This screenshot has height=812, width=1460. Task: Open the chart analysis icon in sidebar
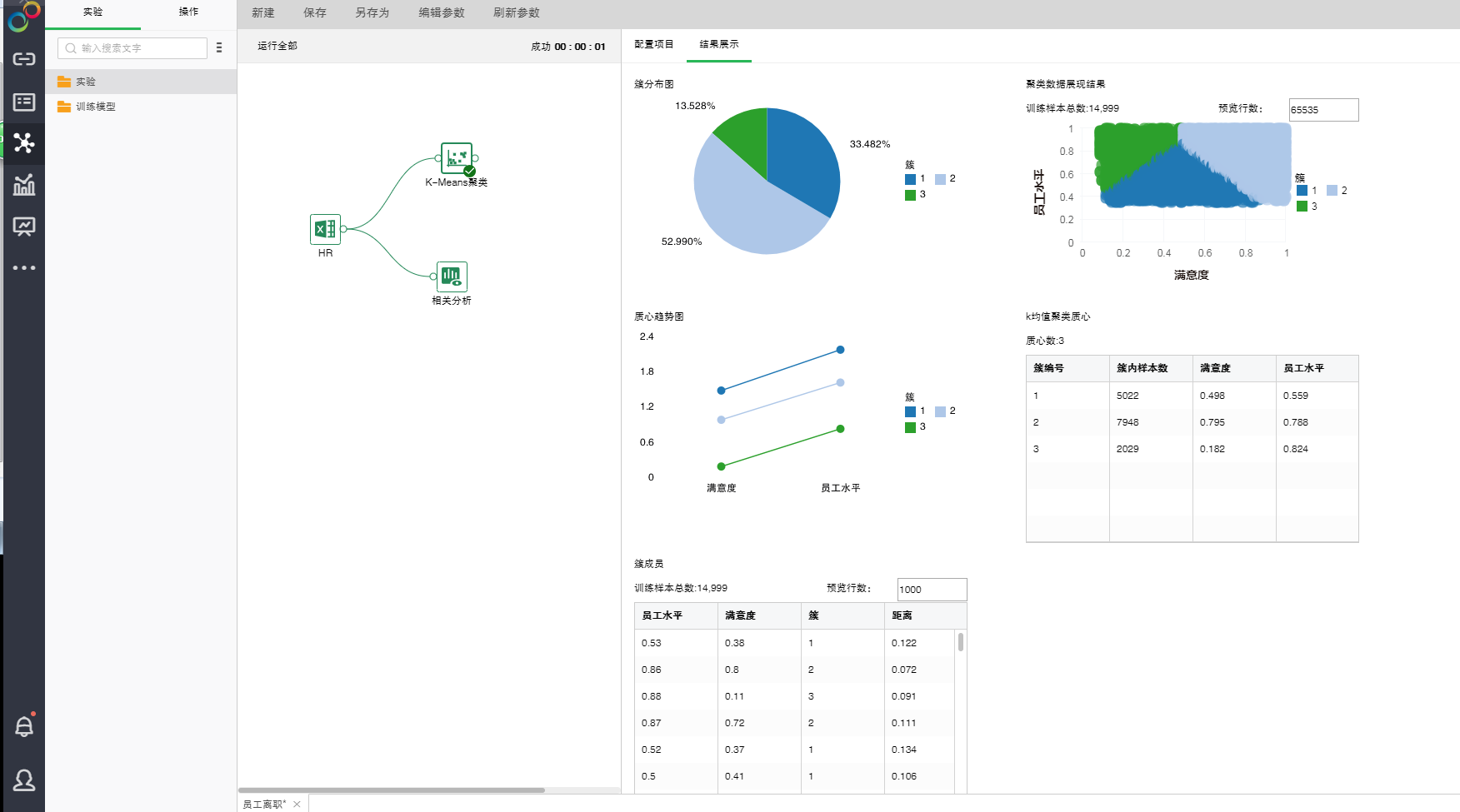click(24, 185)
